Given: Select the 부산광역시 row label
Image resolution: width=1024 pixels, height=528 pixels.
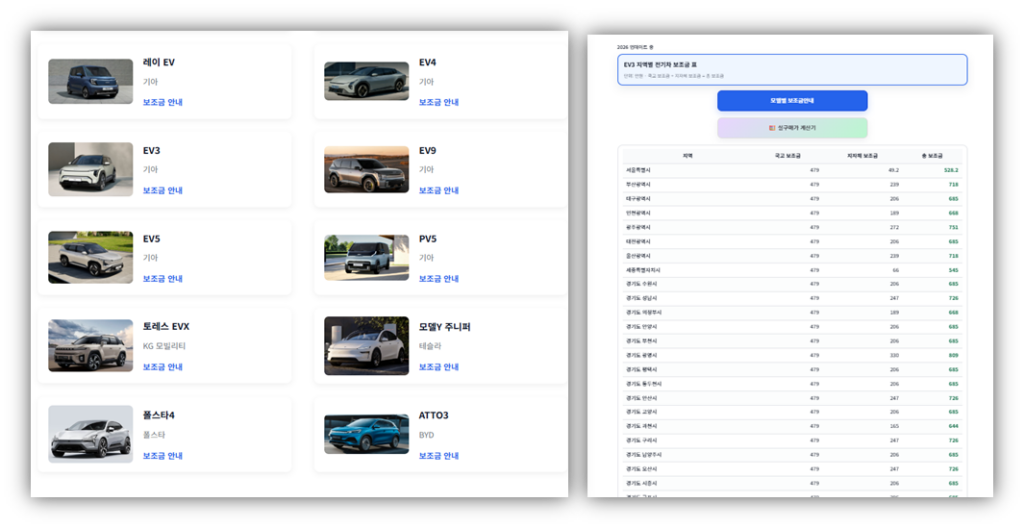Looking at the screenshot, I should coord(639,185).
